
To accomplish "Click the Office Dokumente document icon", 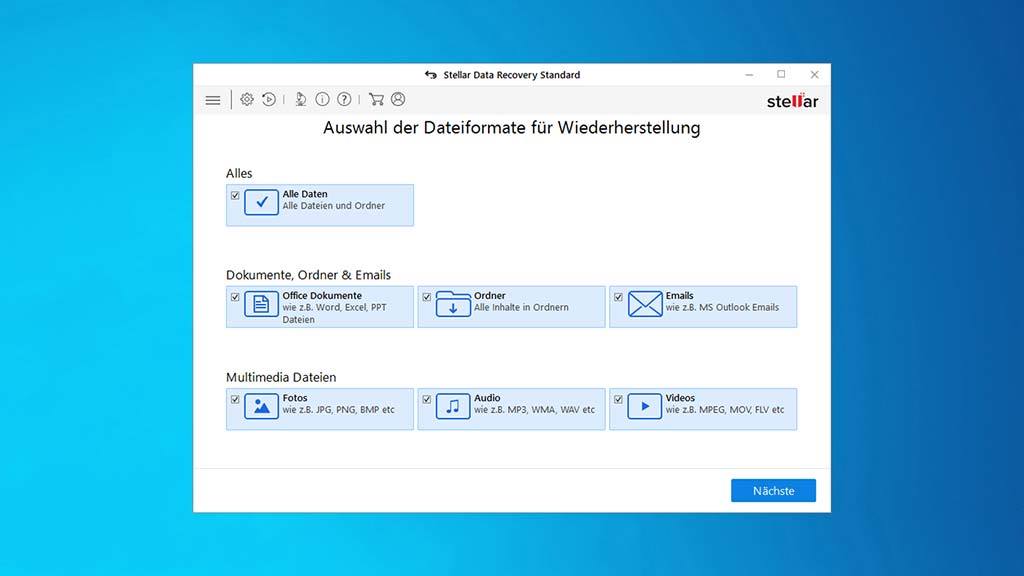I will point(261,304).
